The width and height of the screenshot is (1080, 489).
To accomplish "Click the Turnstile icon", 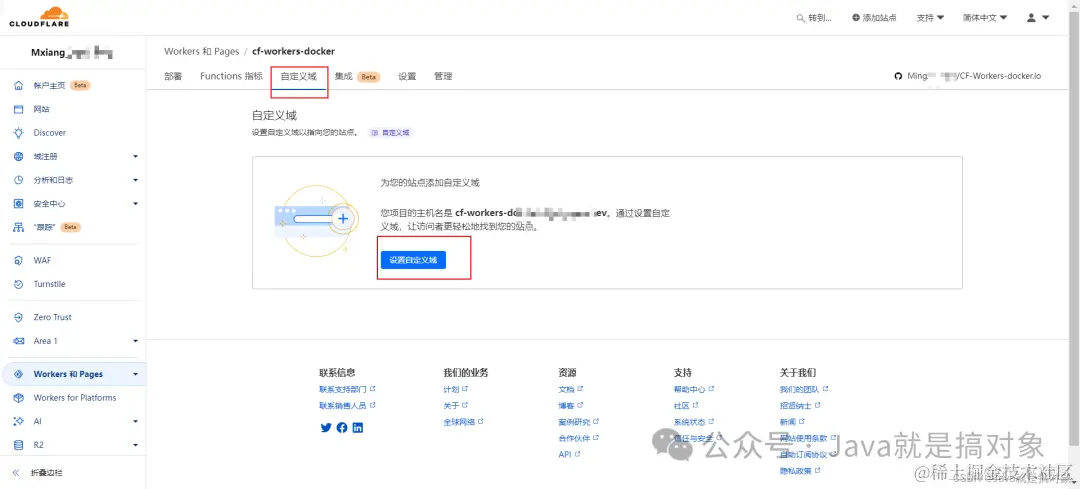I will (19, 284).
